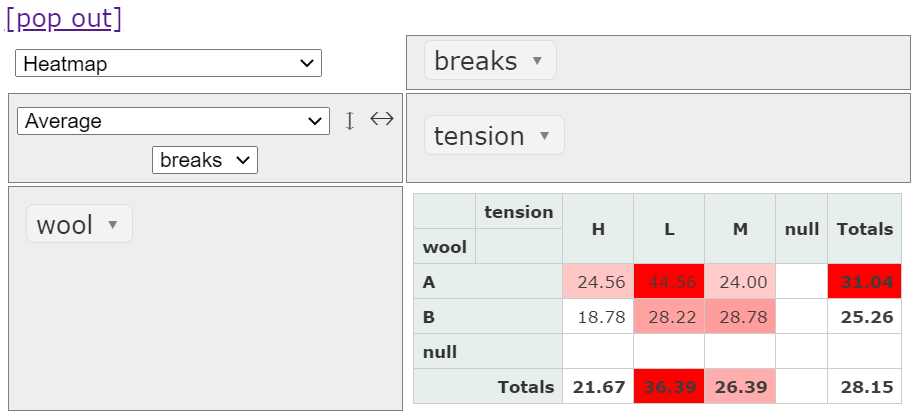Open the wool attribute filter triangle
Screen dimensions: 917x413
113,225
